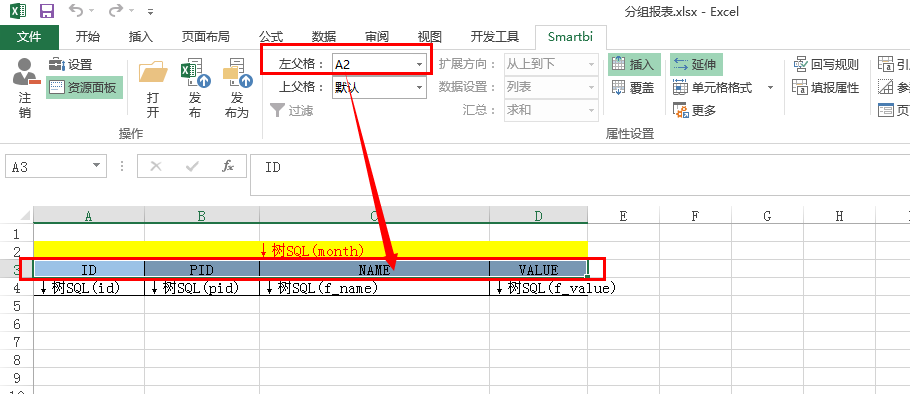Image resolution: width=910 pixels, height=394 pixels.
Task: Switch to the 公式 ribbon tab
Action: [x=270, y=37]
